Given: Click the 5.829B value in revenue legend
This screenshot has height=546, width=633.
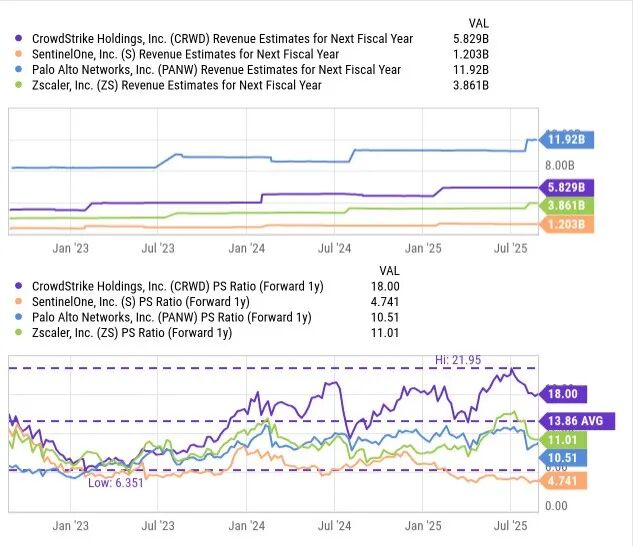Looking at the screenshot, I should click(x=471, y=39).
